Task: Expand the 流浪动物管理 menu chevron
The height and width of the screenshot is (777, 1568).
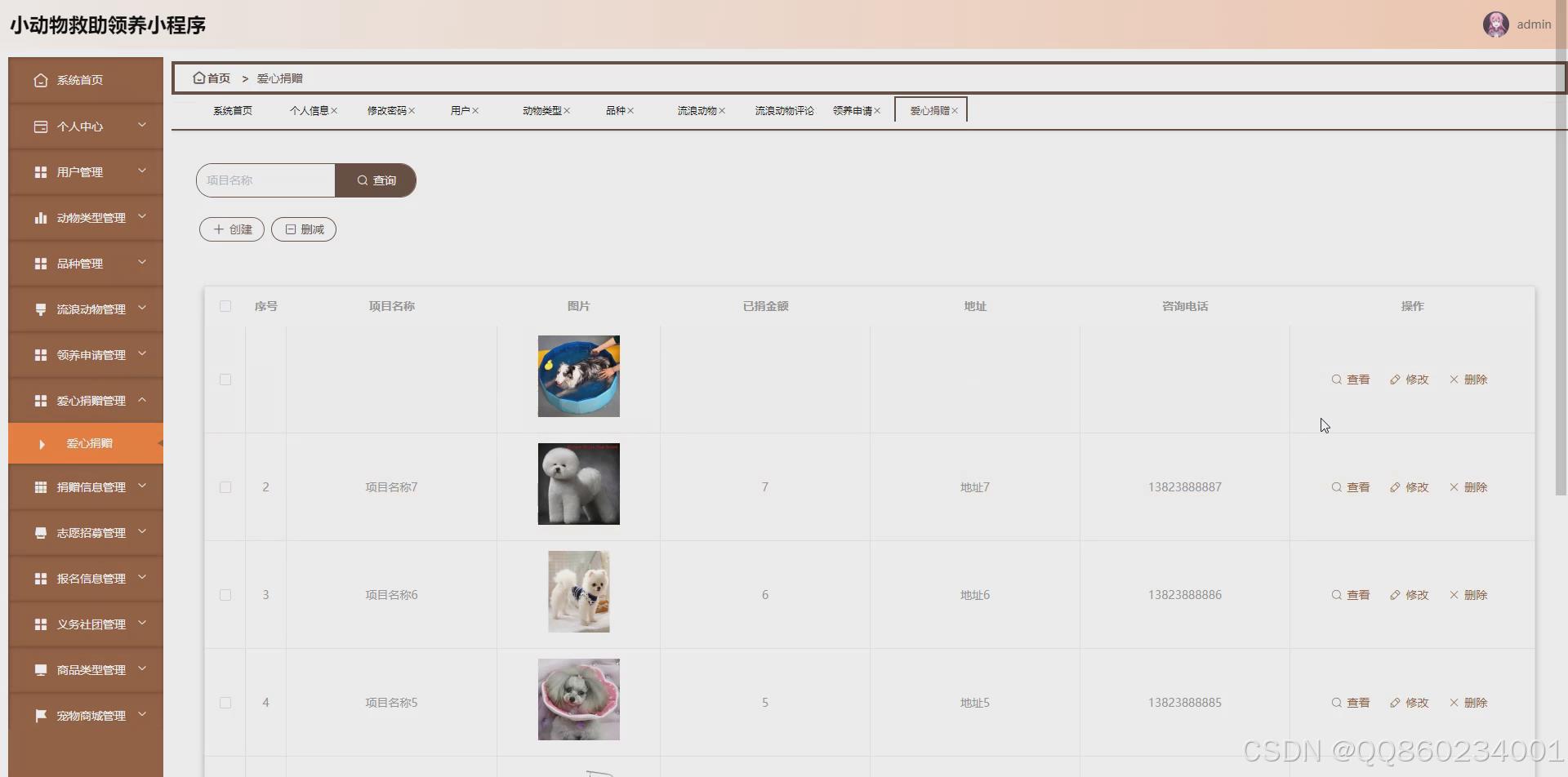Action: click(x=142, y=308)
